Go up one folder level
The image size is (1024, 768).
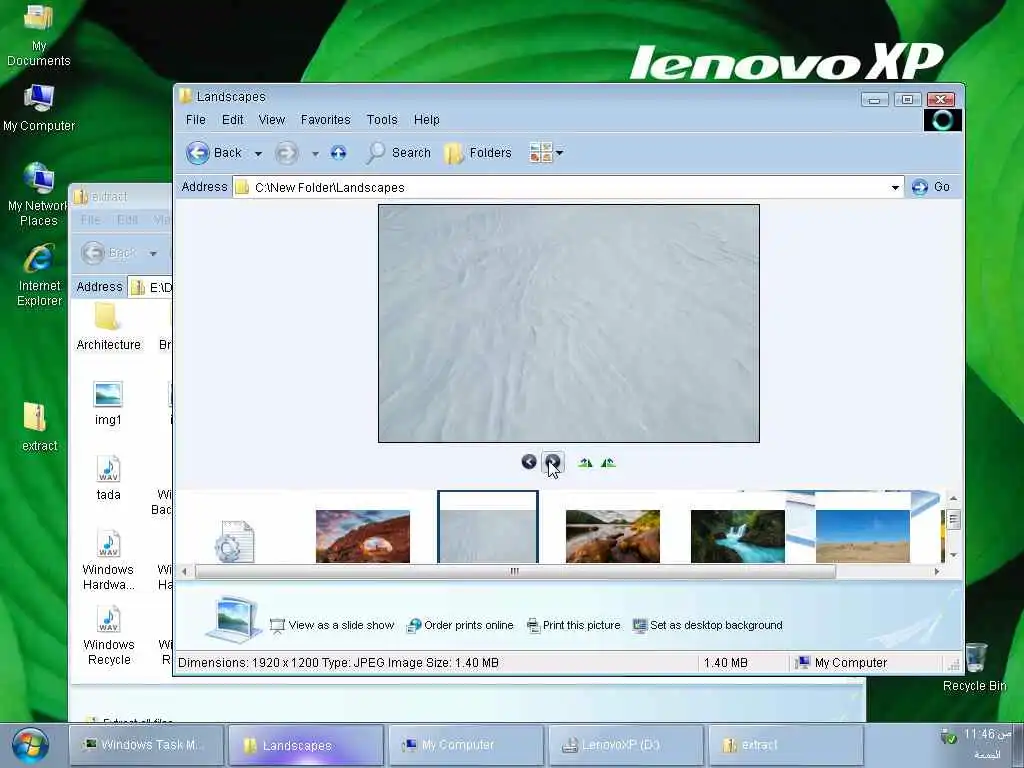coord(338,153)
